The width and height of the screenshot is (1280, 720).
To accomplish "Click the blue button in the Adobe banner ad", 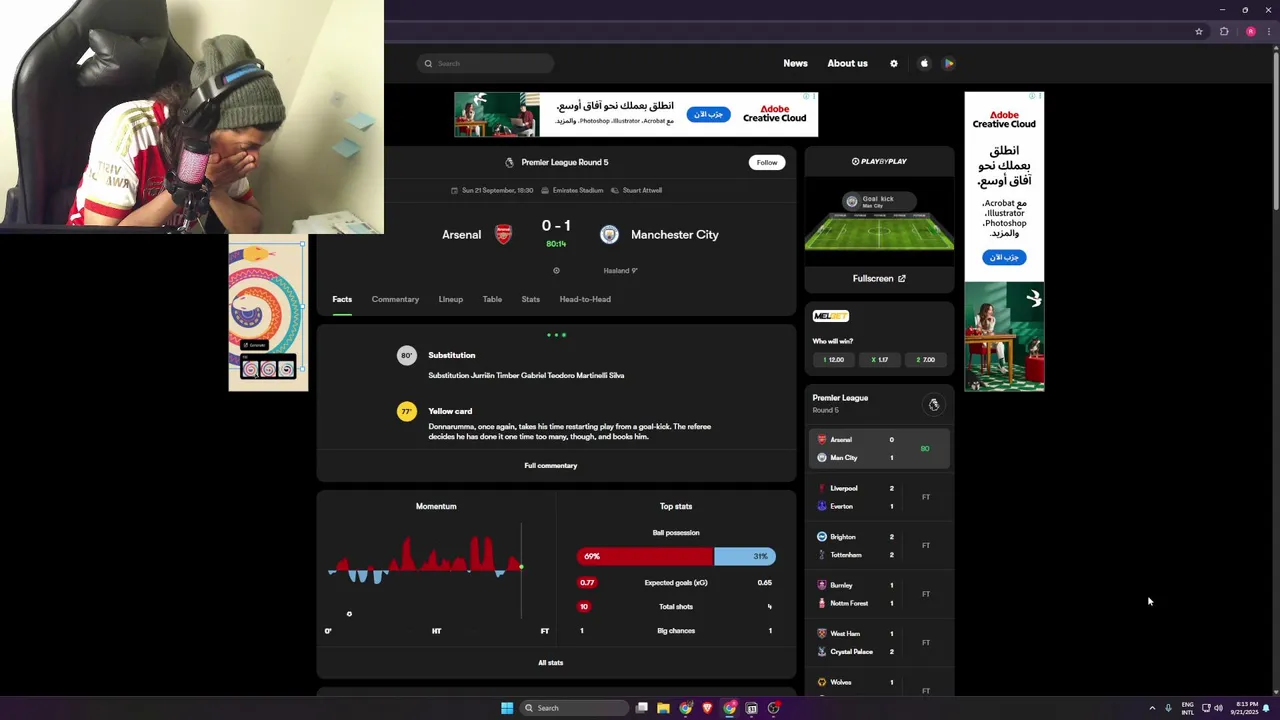I will pos(708,114).
